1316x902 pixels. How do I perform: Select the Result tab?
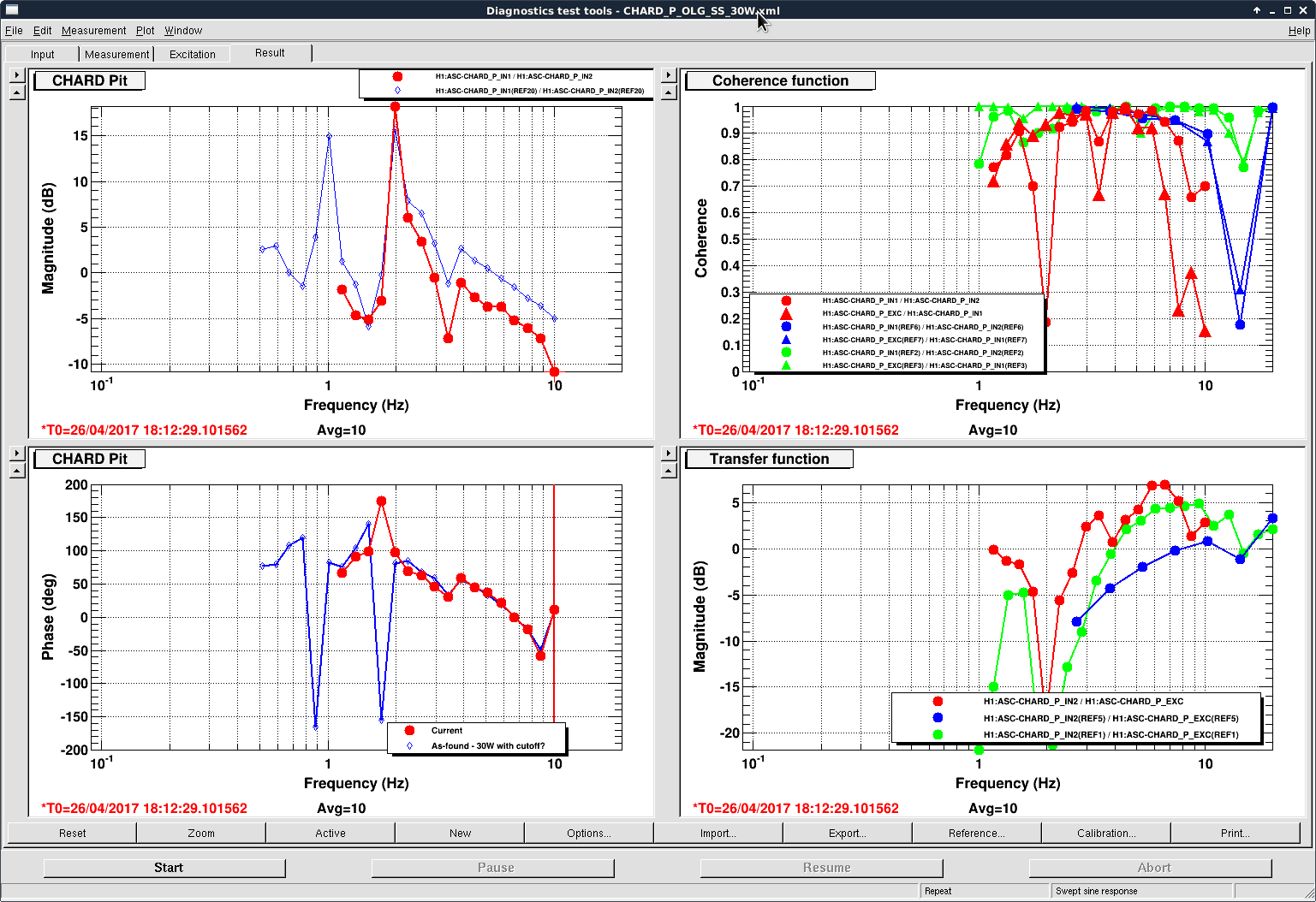click(x=271, y=52)
